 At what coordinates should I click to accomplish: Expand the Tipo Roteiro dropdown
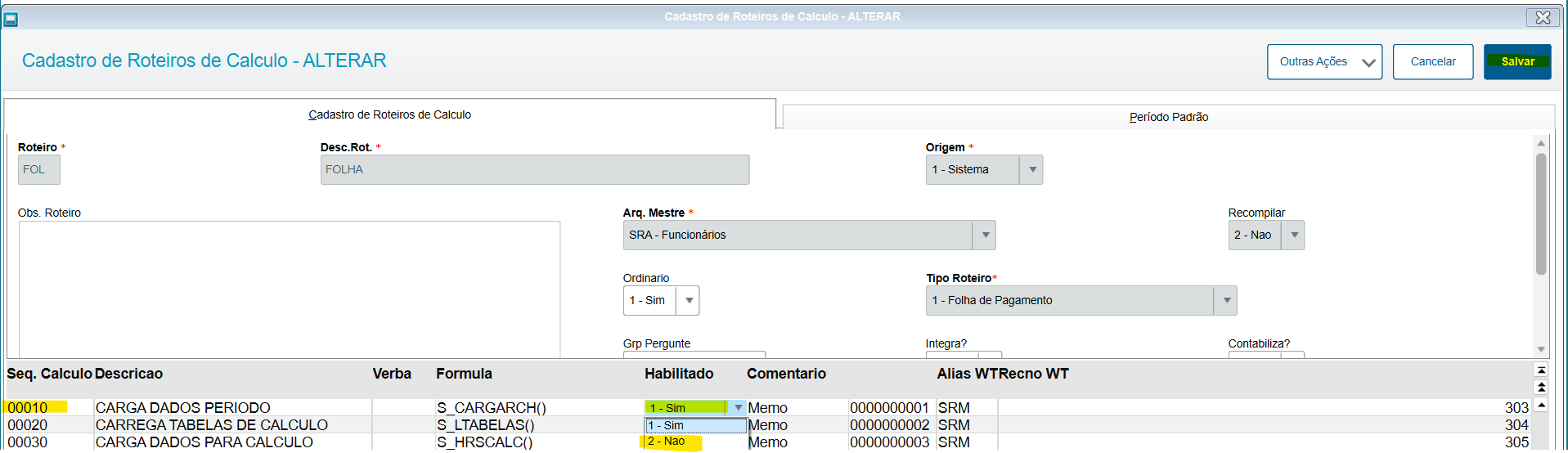(x=1226, y=300)
